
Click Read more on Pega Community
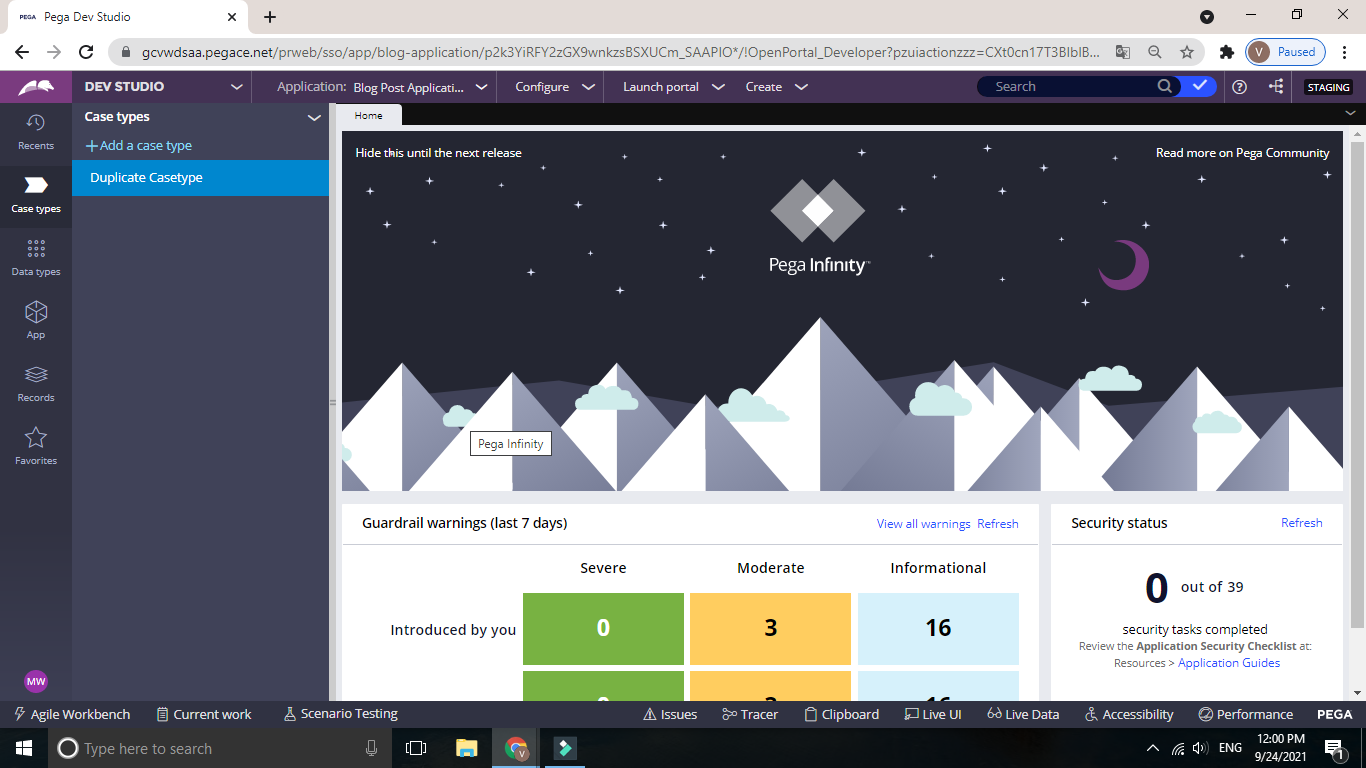coord(1243,153)
